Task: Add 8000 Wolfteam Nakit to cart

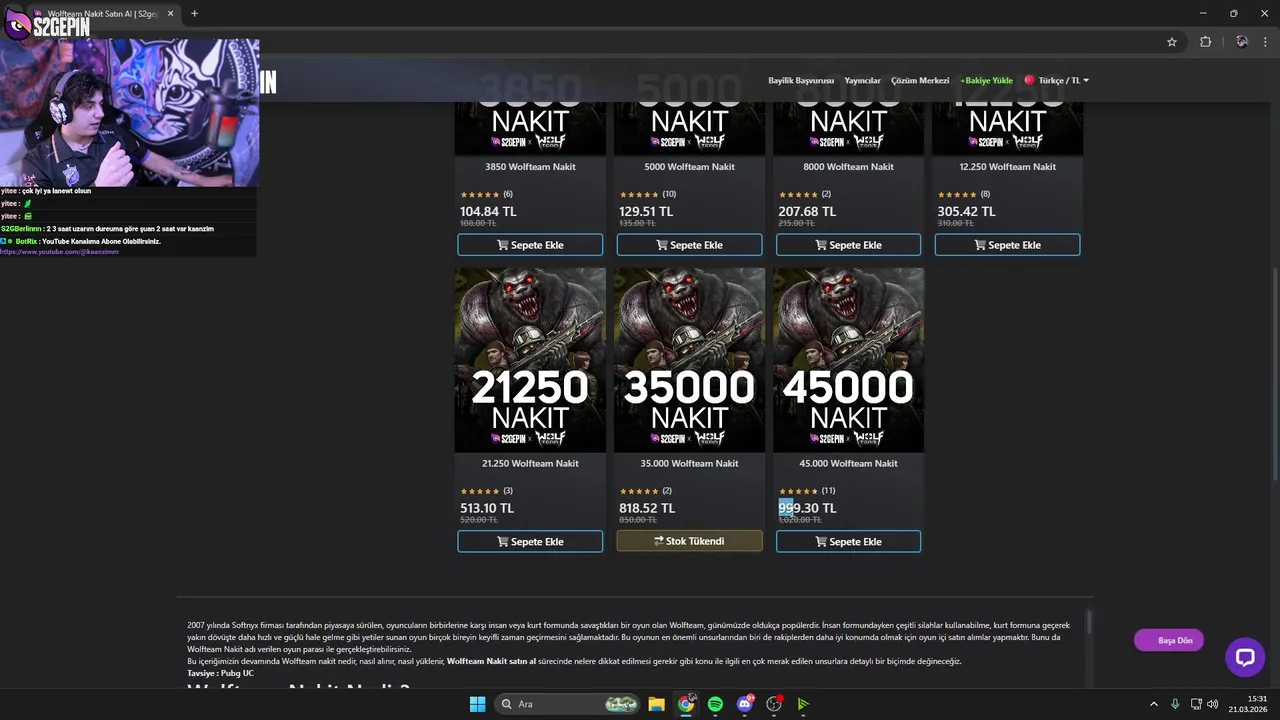Action: (848, 245)
